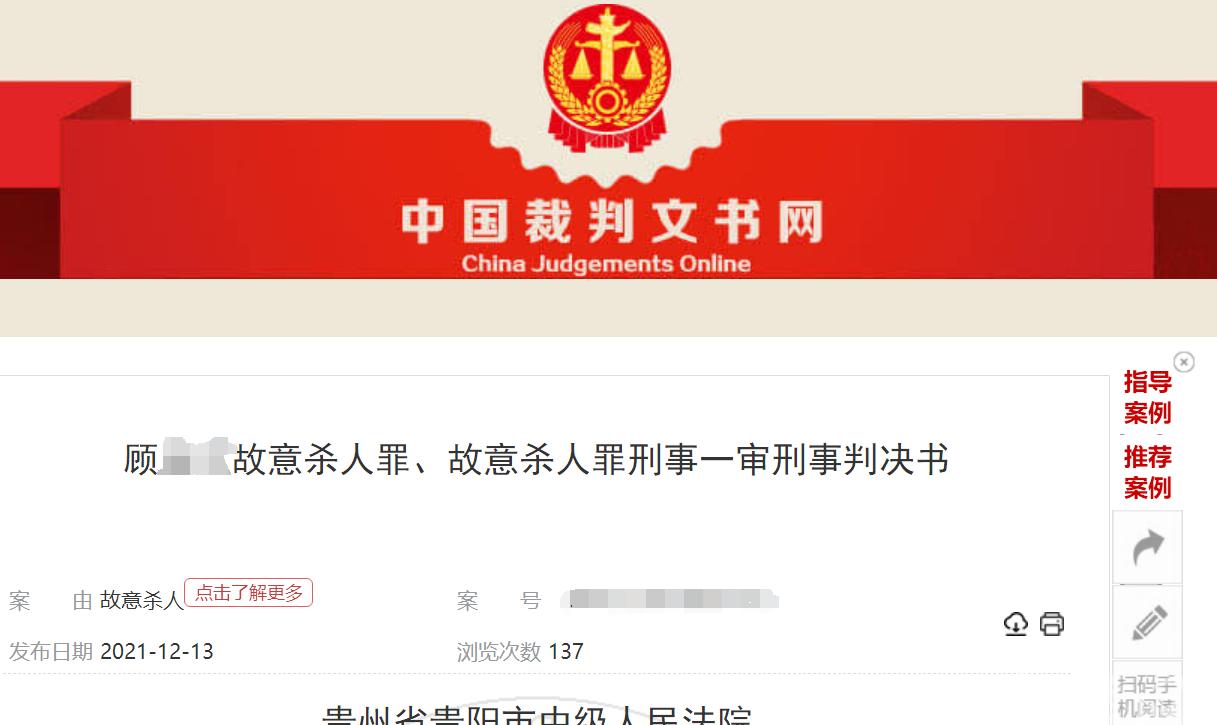Click the court emblem logo

pos(607,73)
